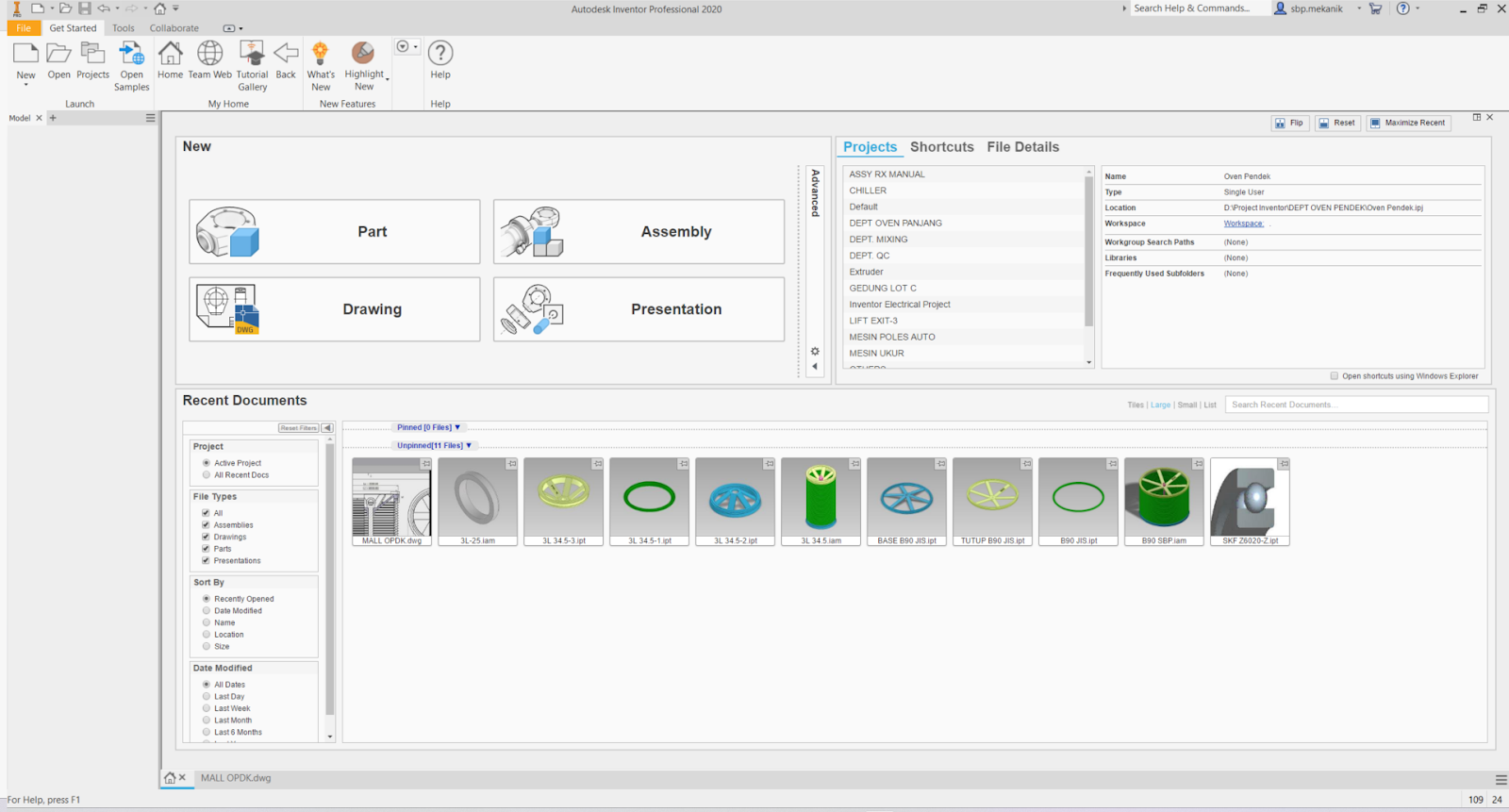Expand the quick access toolbar customize arrow
The height and width of the screenshot is (812, 1509).
175,8
